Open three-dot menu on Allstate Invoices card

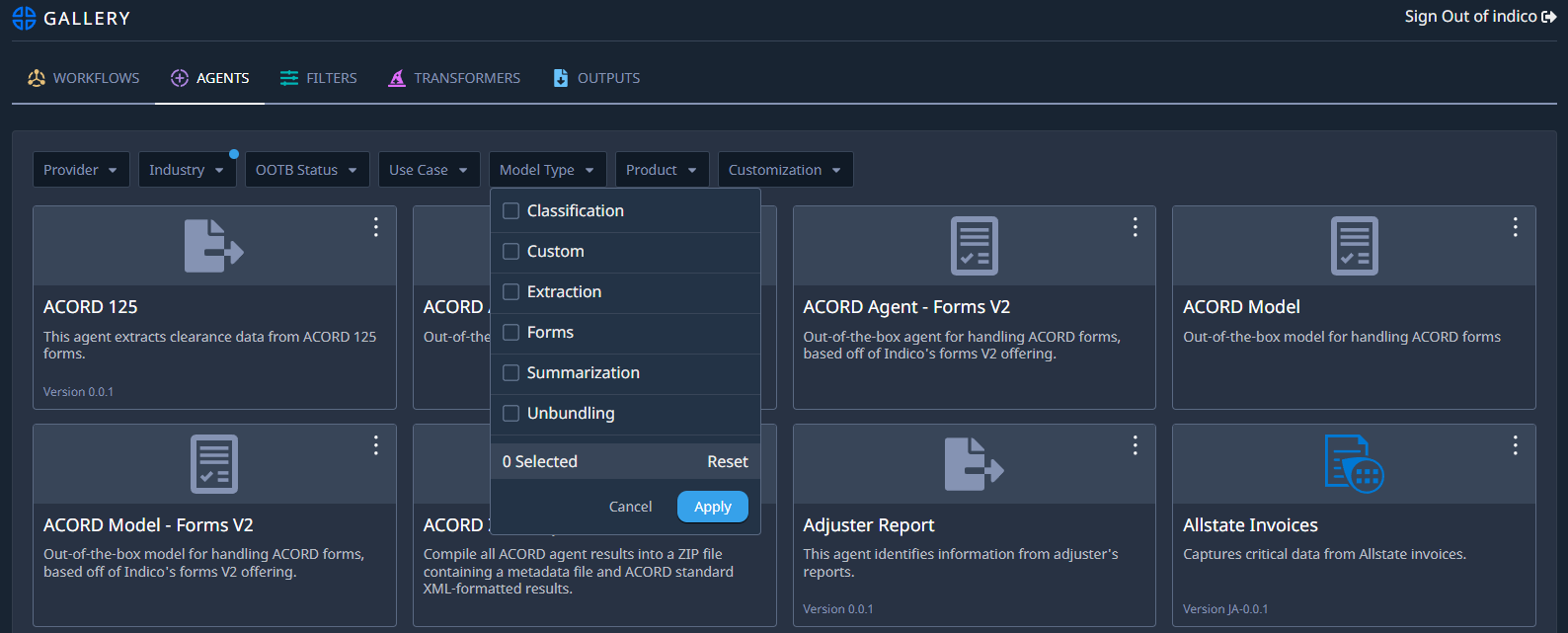[1515, 445]
